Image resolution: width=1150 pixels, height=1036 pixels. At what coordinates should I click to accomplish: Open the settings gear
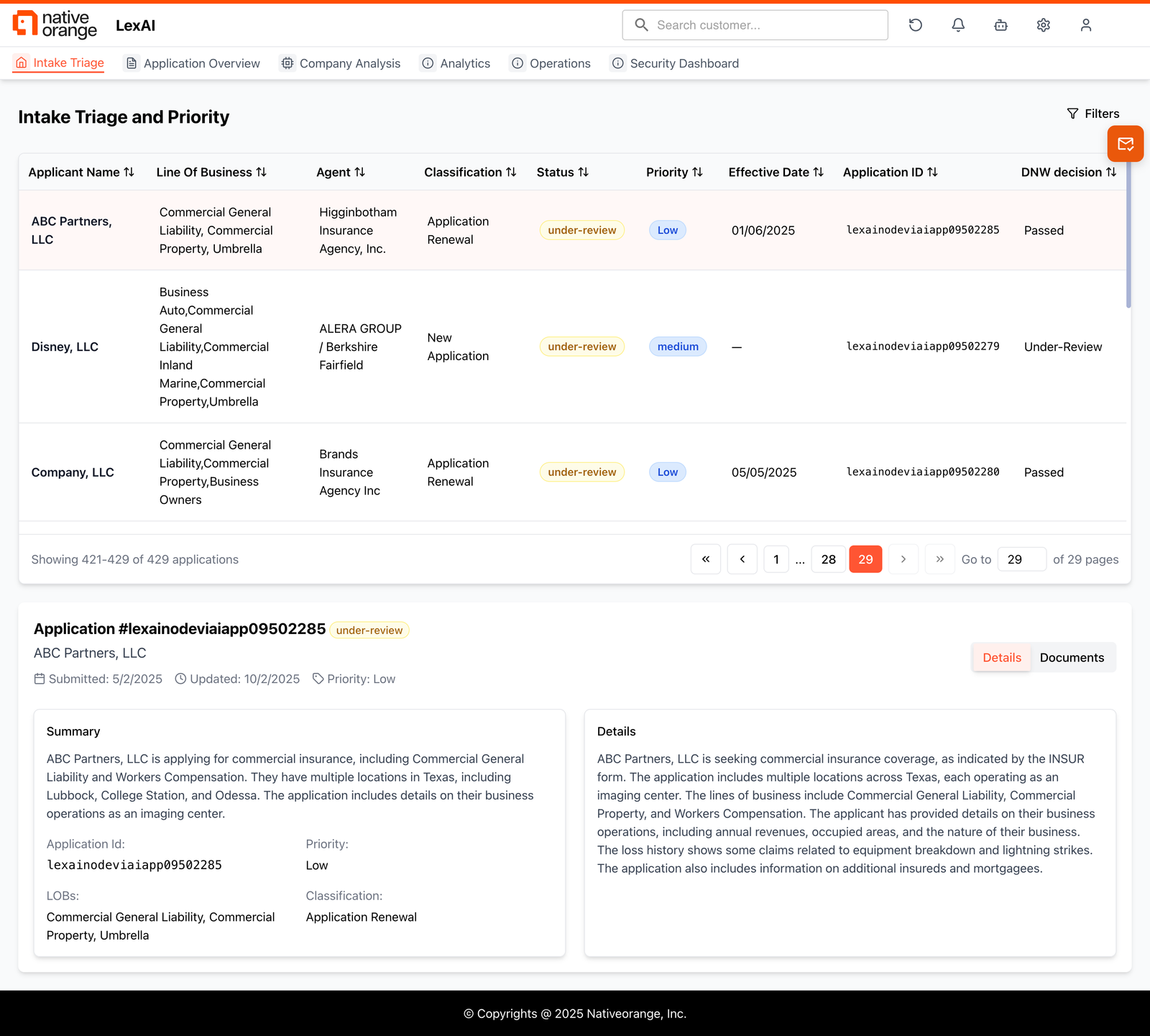coord(1043,24)
